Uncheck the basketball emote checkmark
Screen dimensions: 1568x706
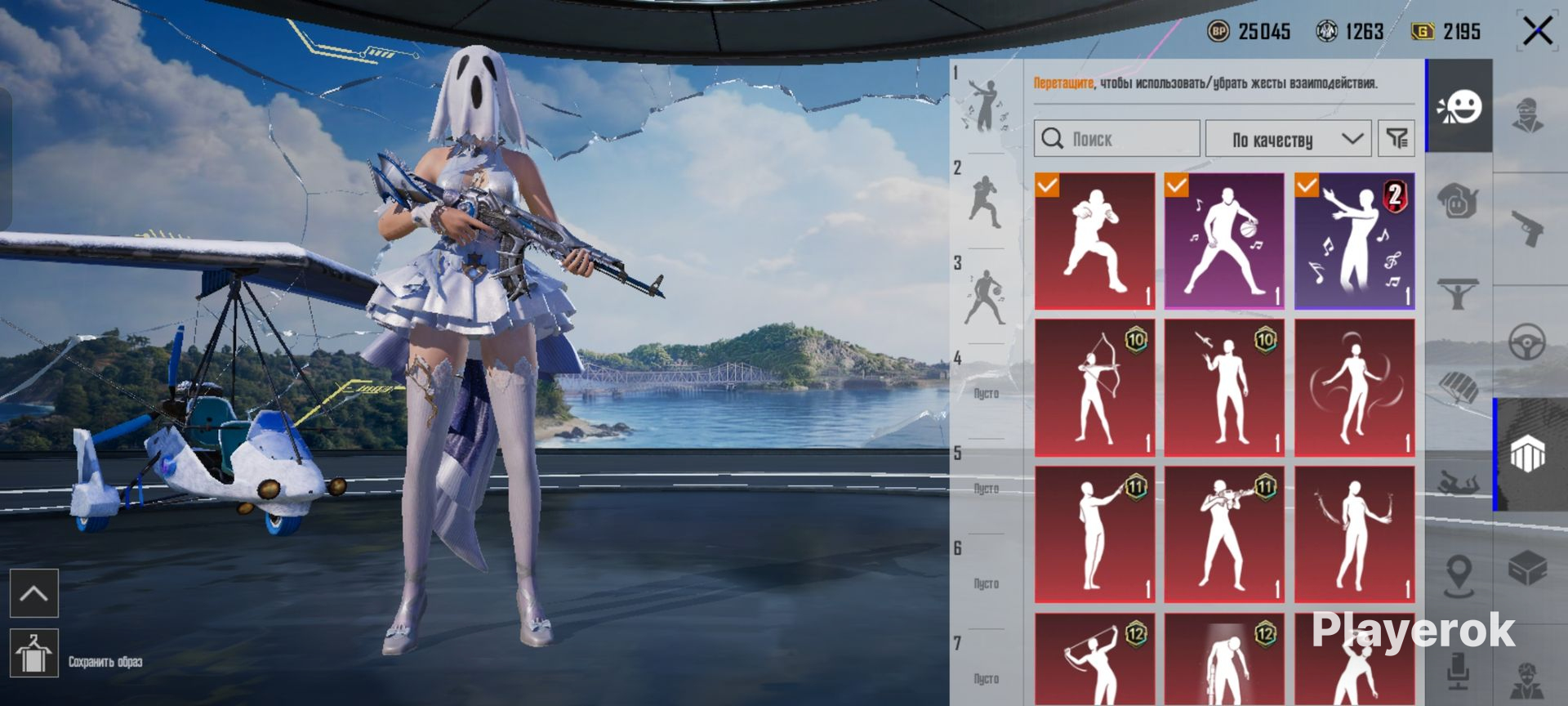coord(1177,185)
